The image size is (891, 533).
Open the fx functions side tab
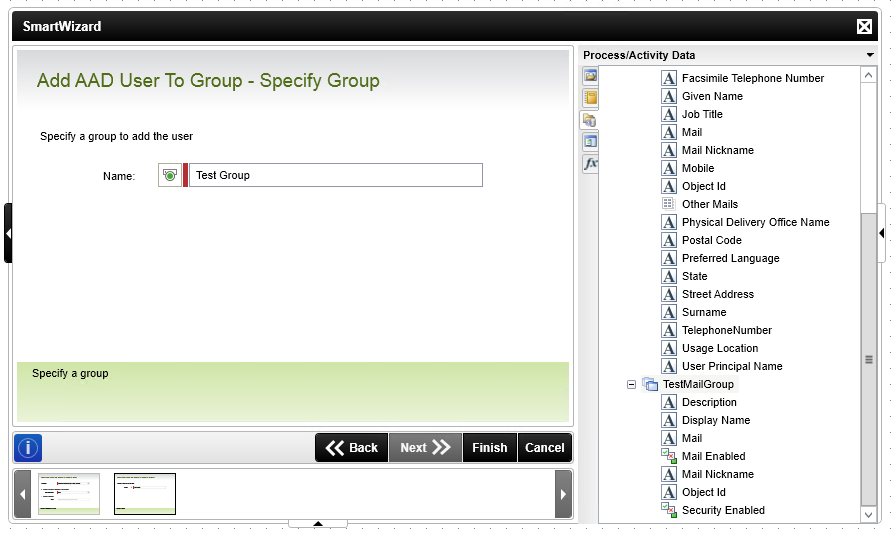[x=590, y=164]
